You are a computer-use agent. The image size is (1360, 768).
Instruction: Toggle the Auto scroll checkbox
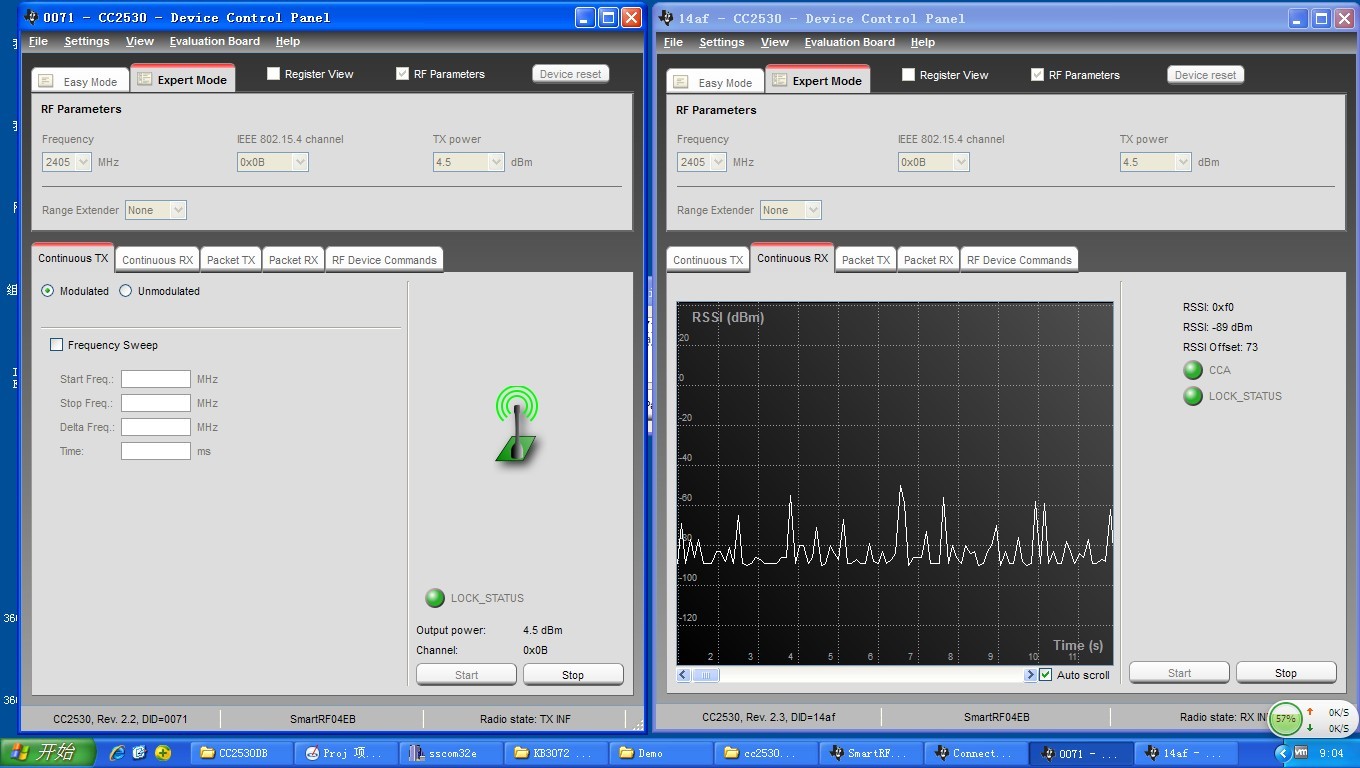click(x=1046, y=675)
